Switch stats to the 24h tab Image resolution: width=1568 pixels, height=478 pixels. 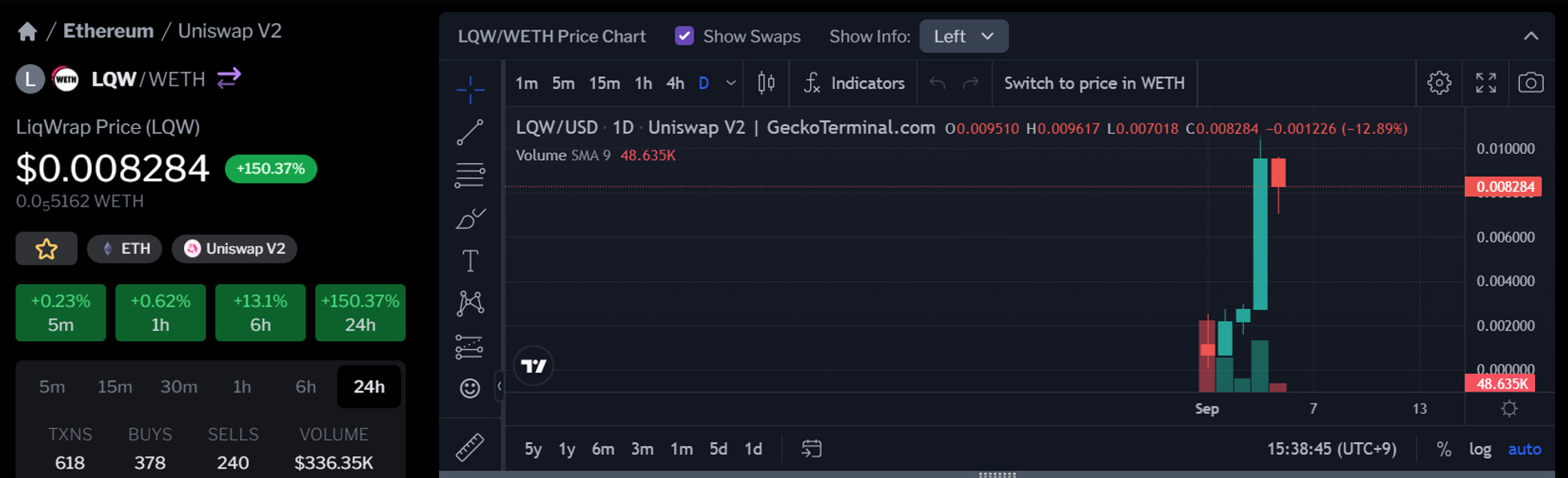pyautogui.click(x=369, y=387)
